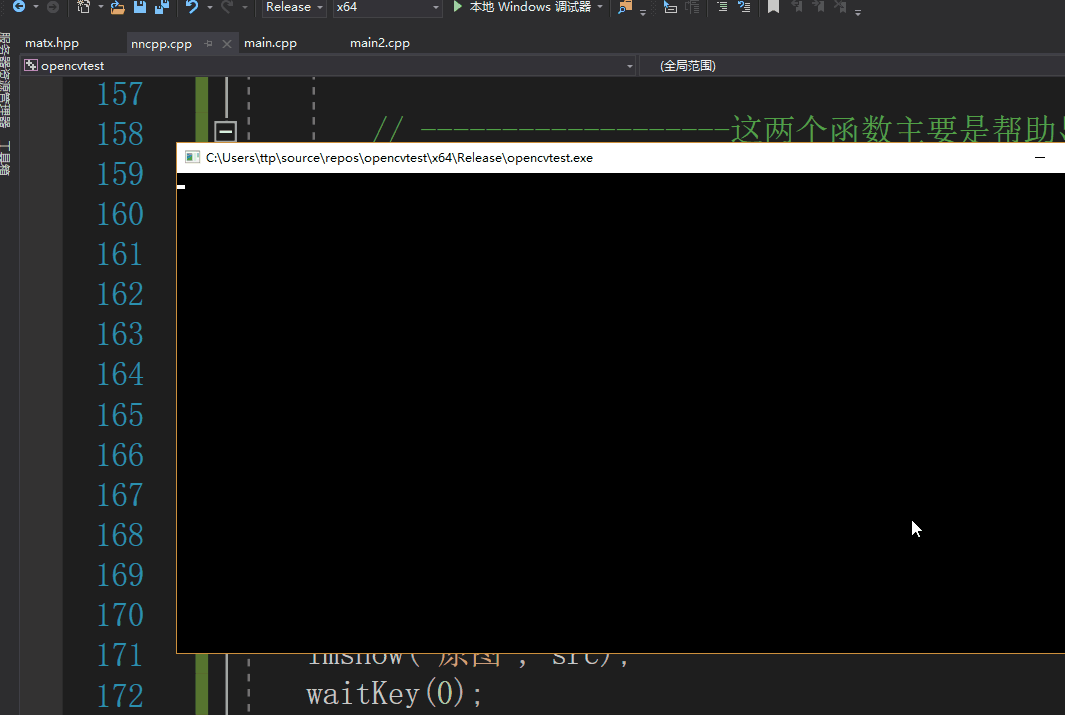Viewport: 1065px width, 715px height.
Task: Click the blue cursor selection toolbar icon
Action: [670, 7]
